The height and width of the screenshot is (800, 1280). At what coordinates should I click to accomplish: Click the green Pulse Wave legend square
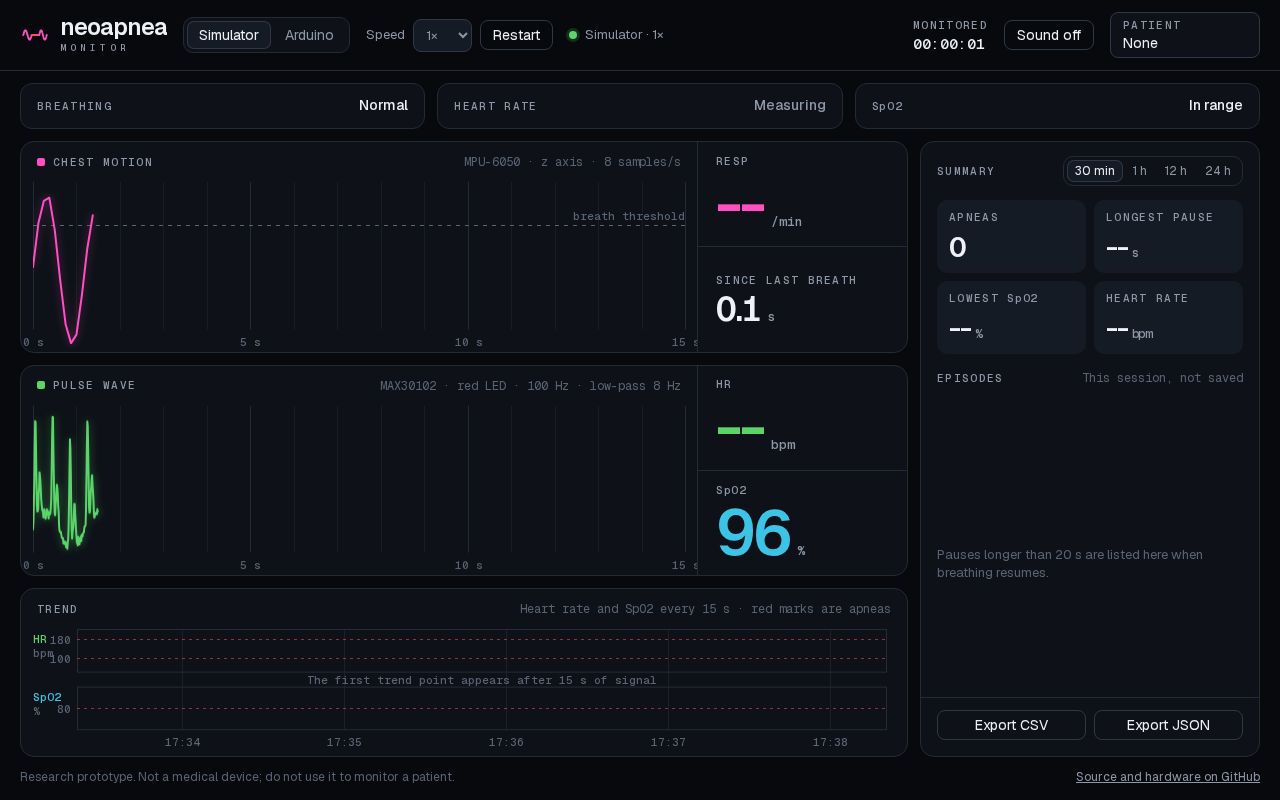41,385
